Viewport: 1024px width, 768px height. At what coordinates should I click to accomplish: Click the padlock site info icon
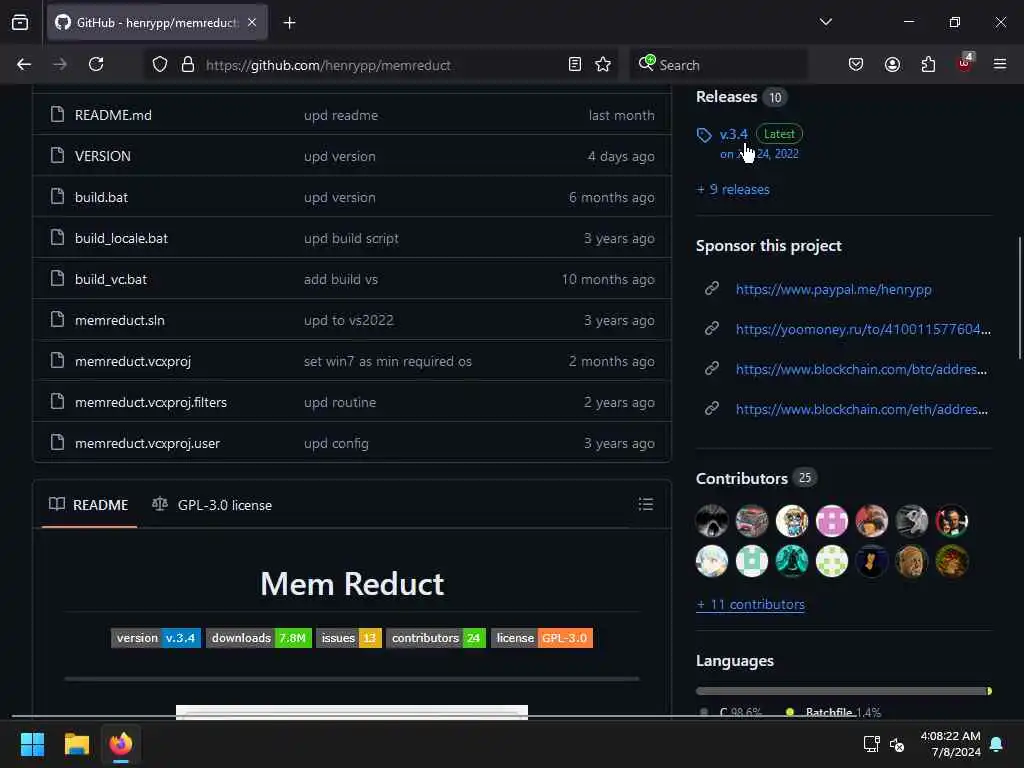pyautogui.click(x=188, y=65)
